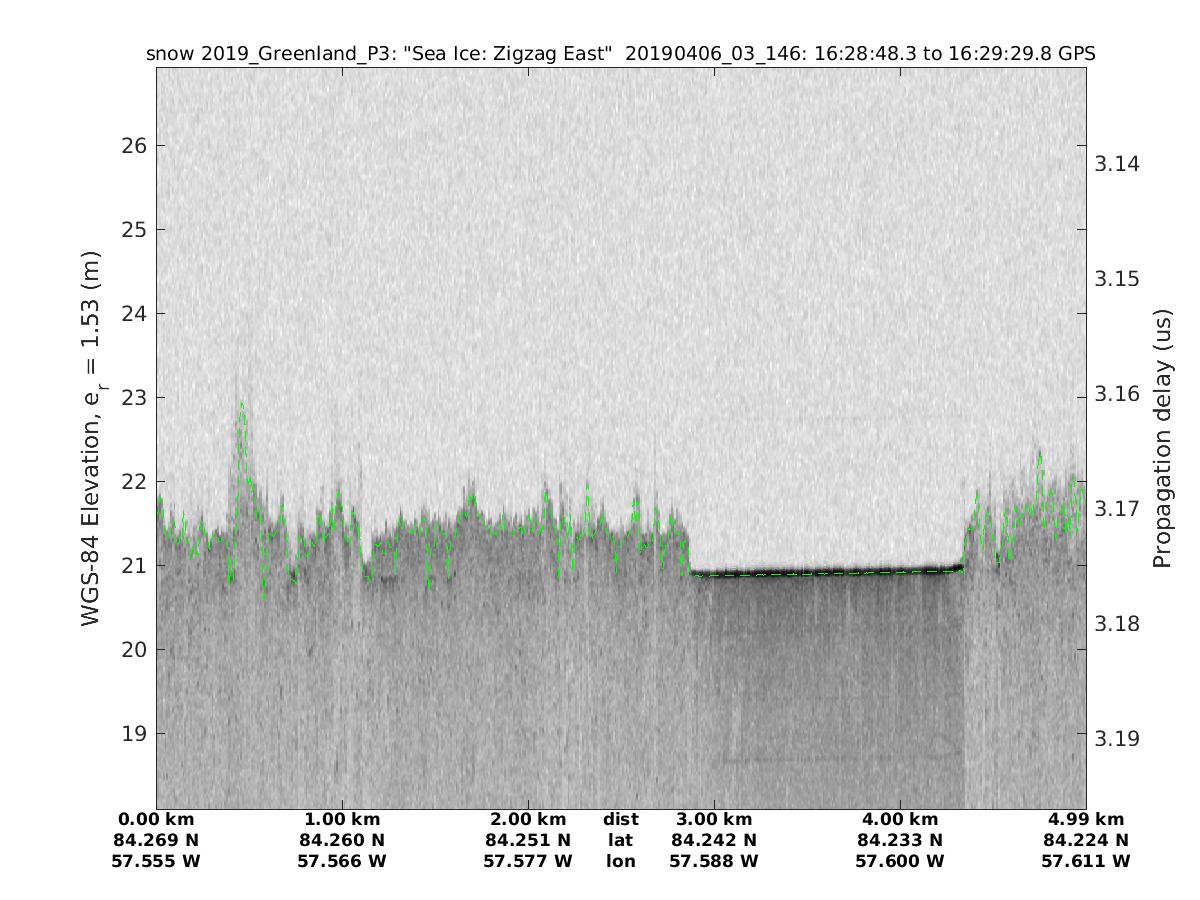Screen dimensions: 1200x900
Task: Select the 1.00 km distance label
Action: click(x=342, y=819)
